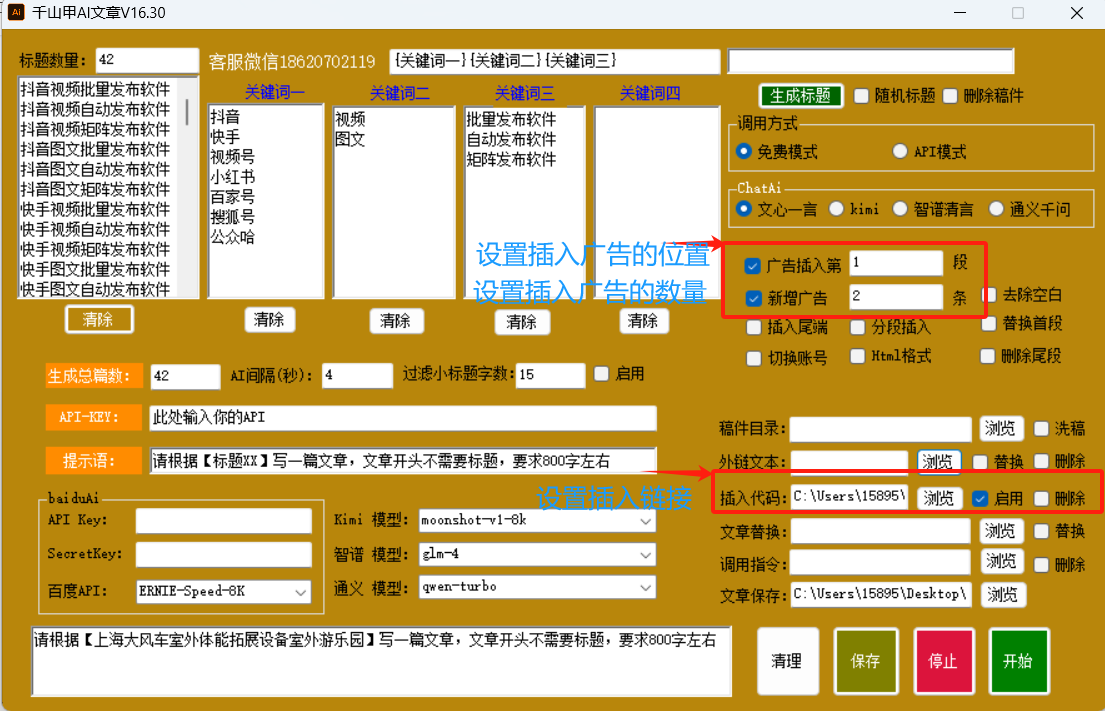Open the 百度API ERNIE-Speed-8K dropdown
Viewport: 1105px width, 711px height.
222,592
